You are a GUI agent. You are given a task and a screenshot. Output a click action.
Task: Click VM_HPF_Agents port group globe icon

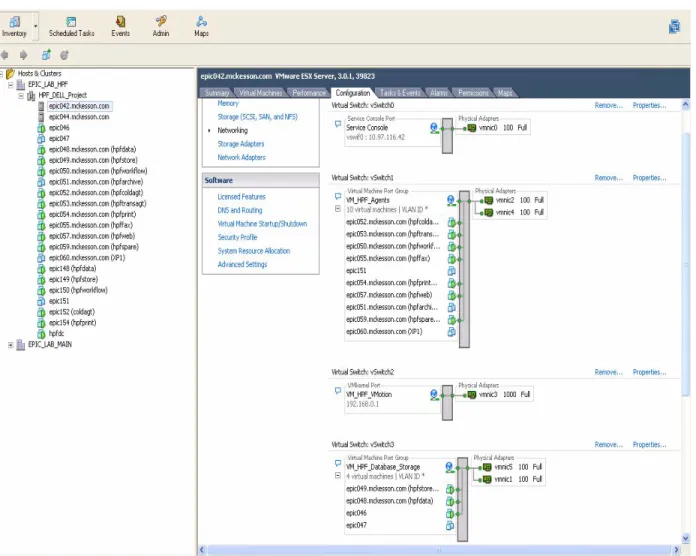coord(451,201)
